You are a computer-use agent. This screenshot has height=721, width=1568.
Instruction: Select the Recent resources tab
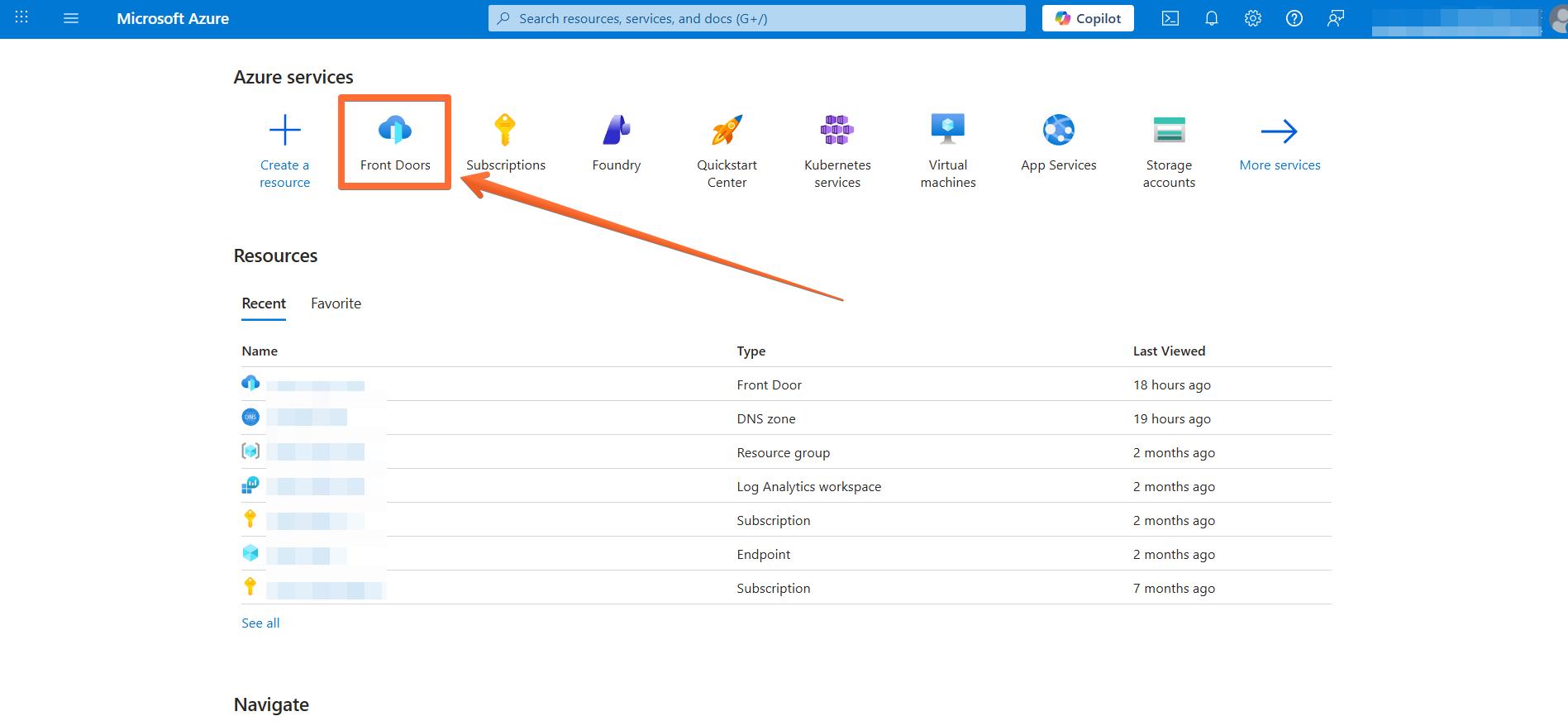click(264, 303)
